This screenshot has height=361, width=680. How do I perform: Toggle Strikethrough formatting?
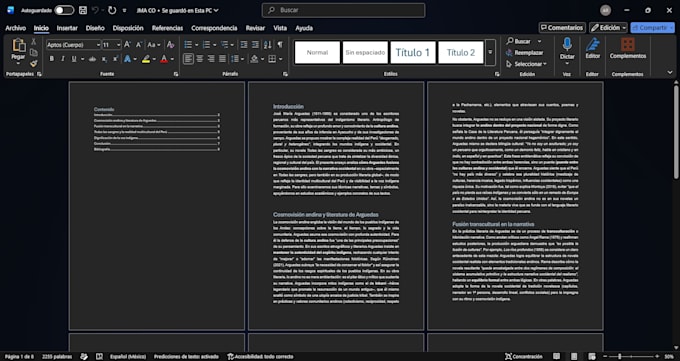tap(92, 59)
